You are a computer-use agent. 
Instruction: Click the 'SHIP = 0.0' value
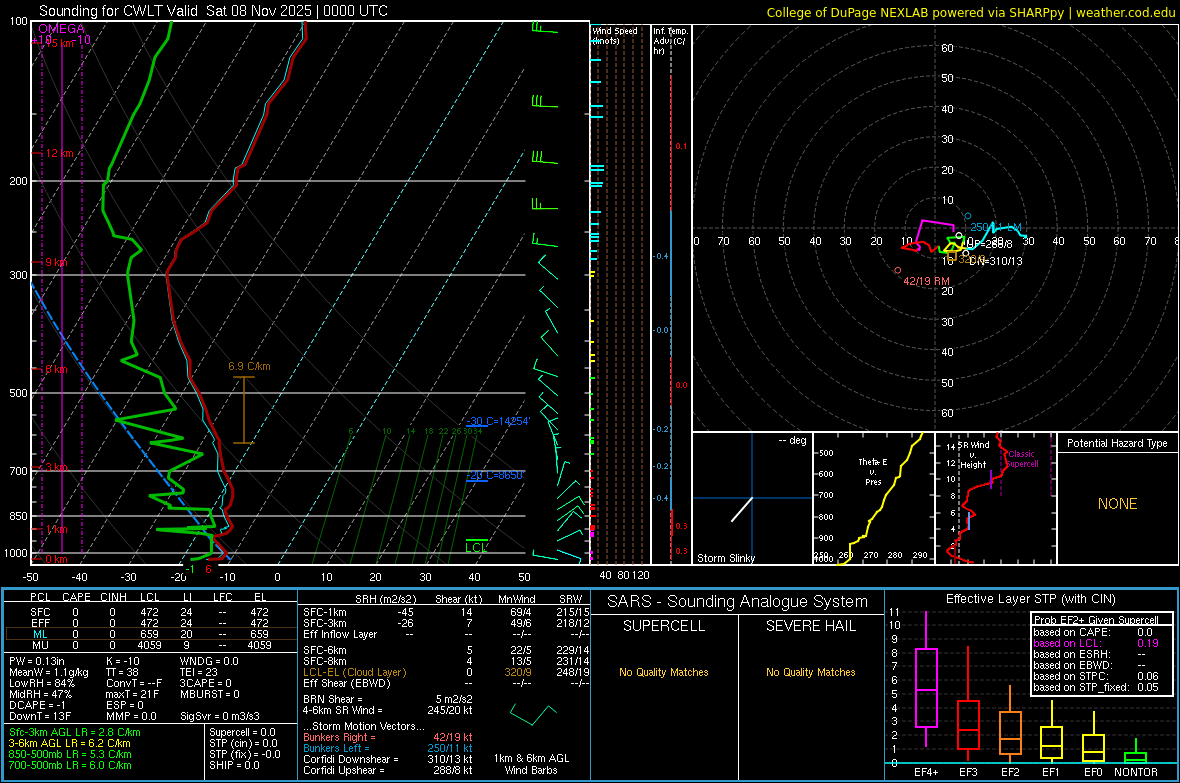tap(234, 765)
